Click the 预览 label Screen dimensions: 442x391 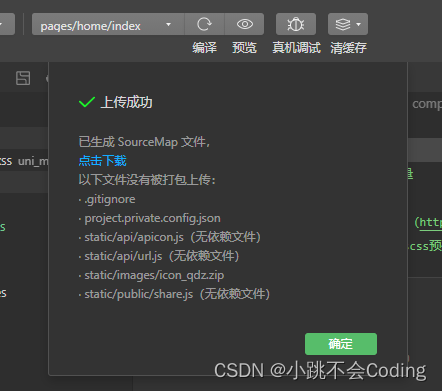[244, 48]
